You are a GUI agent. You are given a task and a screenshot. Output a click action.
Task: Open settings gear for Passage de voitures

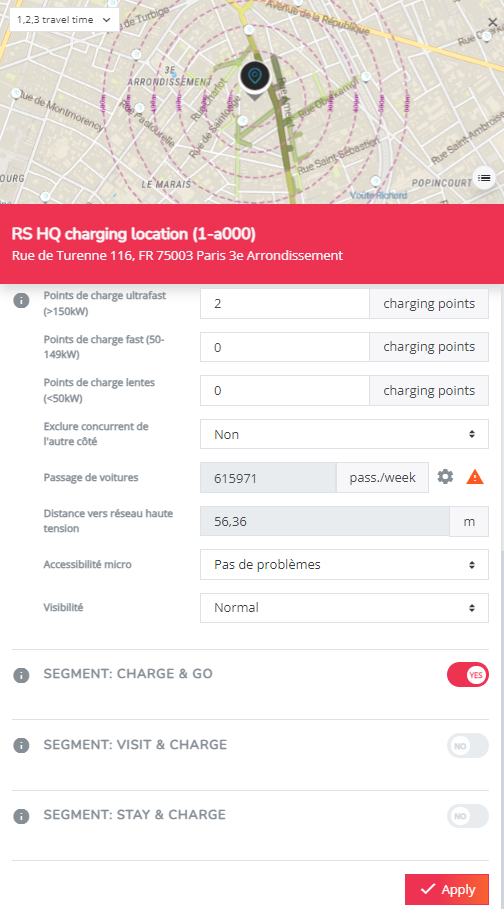pos(445,477)
